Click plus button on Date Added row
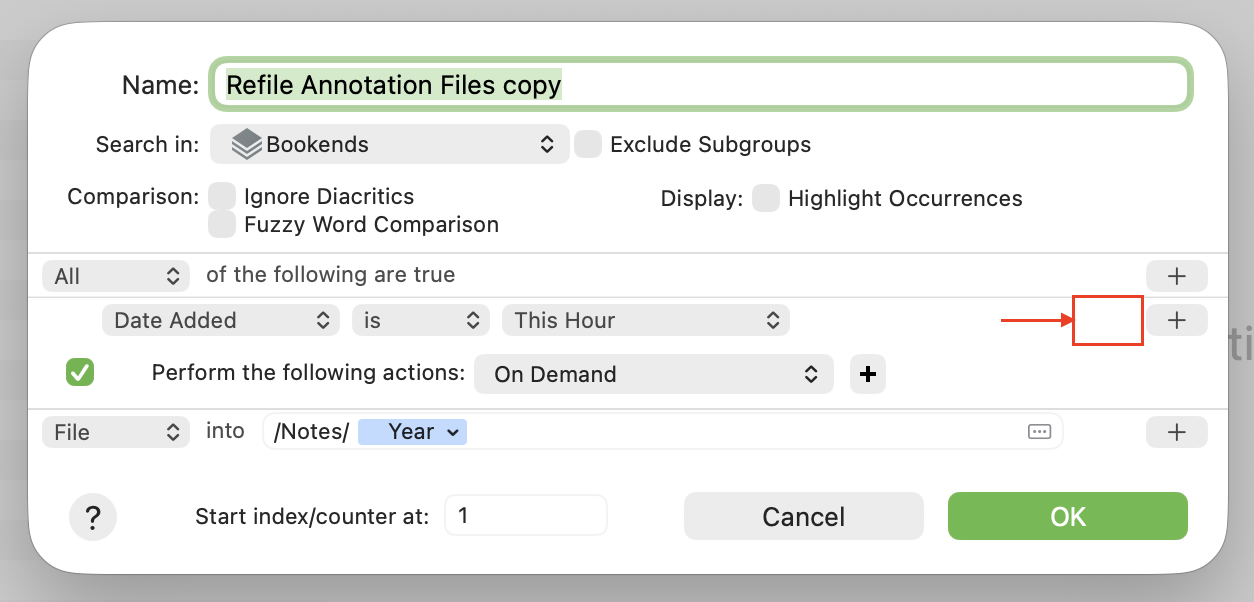 [x=1176, y=320]
